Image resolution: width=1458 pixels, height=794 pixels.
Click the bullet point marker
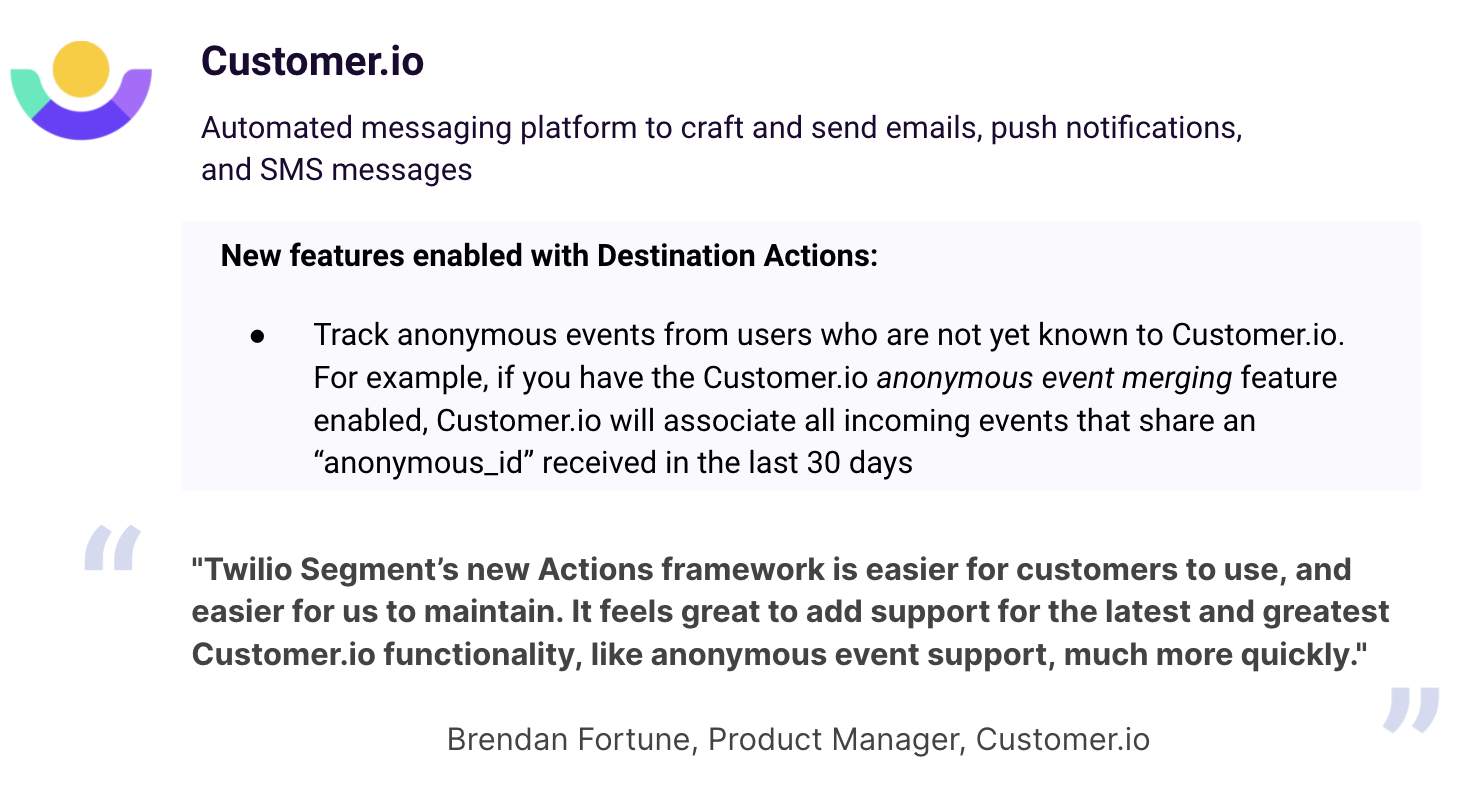(x=258, y=337)
